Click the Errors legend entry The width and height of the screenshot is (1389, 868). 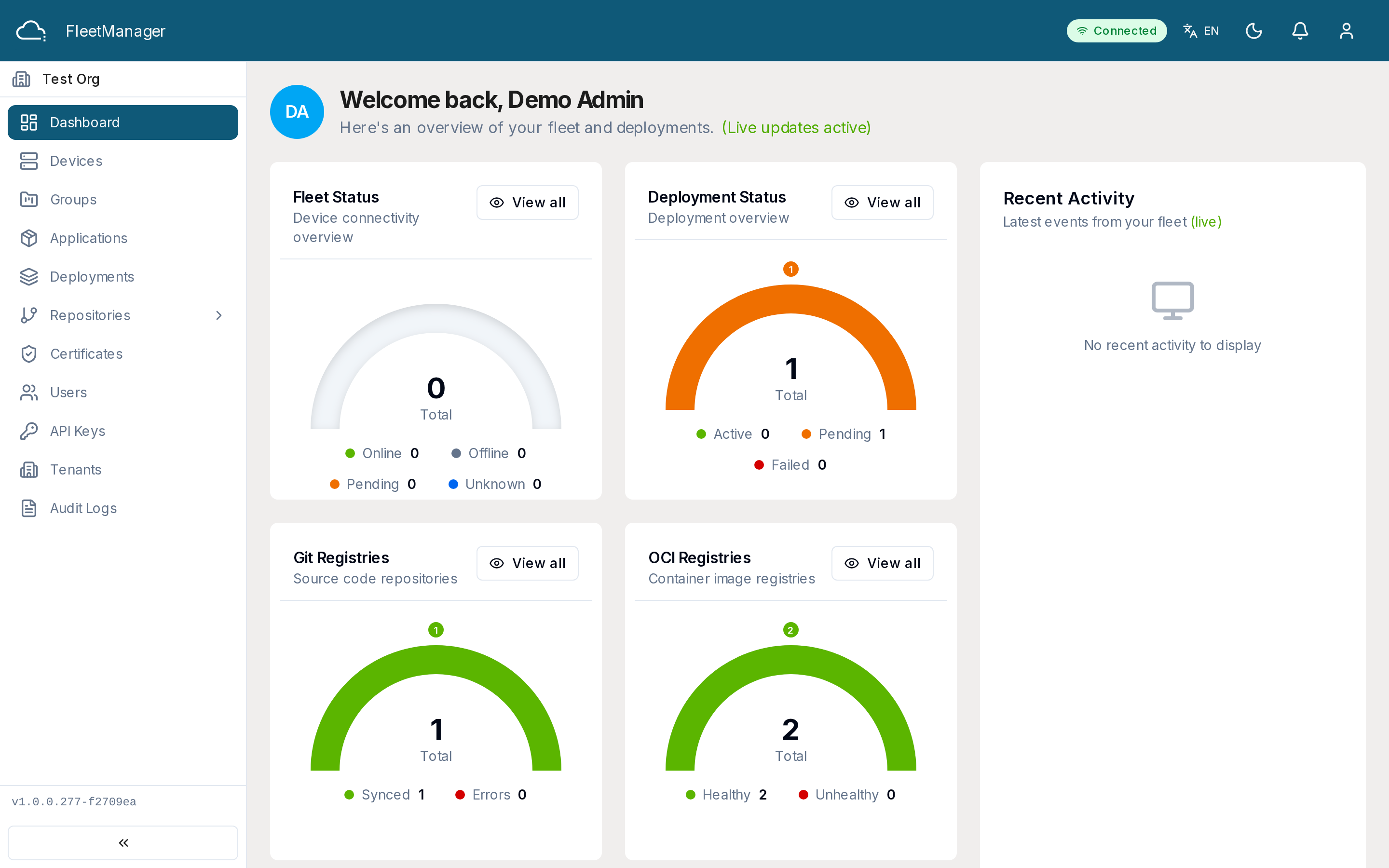point(491,795)
